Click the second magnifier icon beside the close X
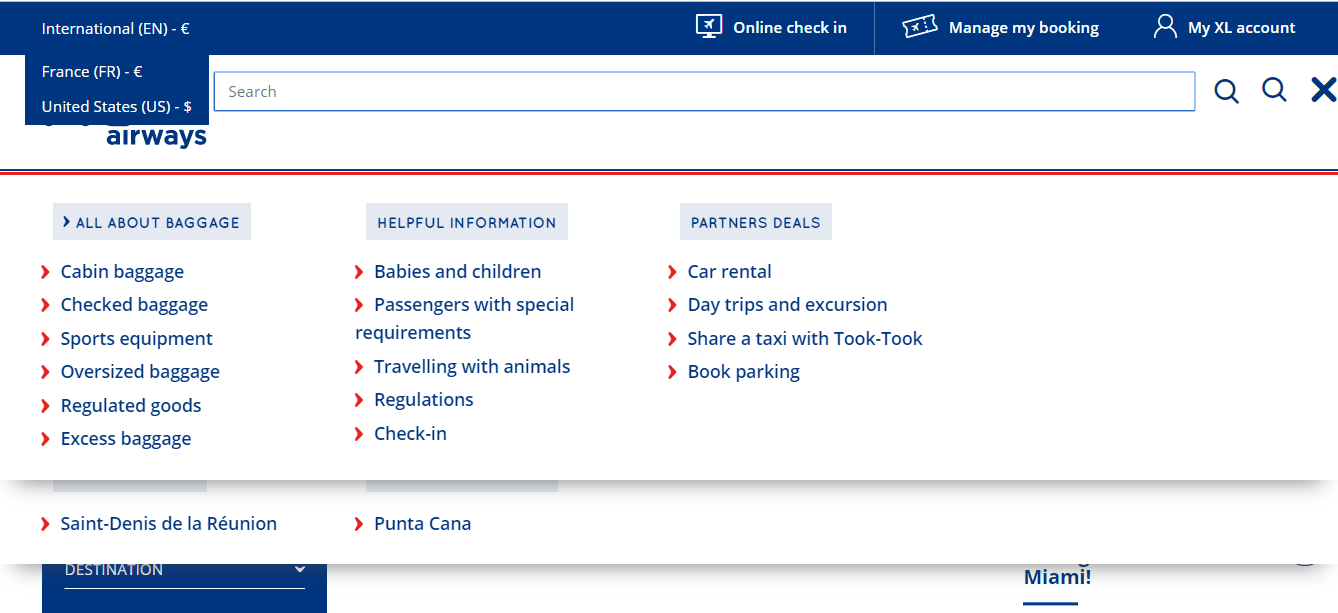Screen dimensions: 1338x613 pos(1274,90)
